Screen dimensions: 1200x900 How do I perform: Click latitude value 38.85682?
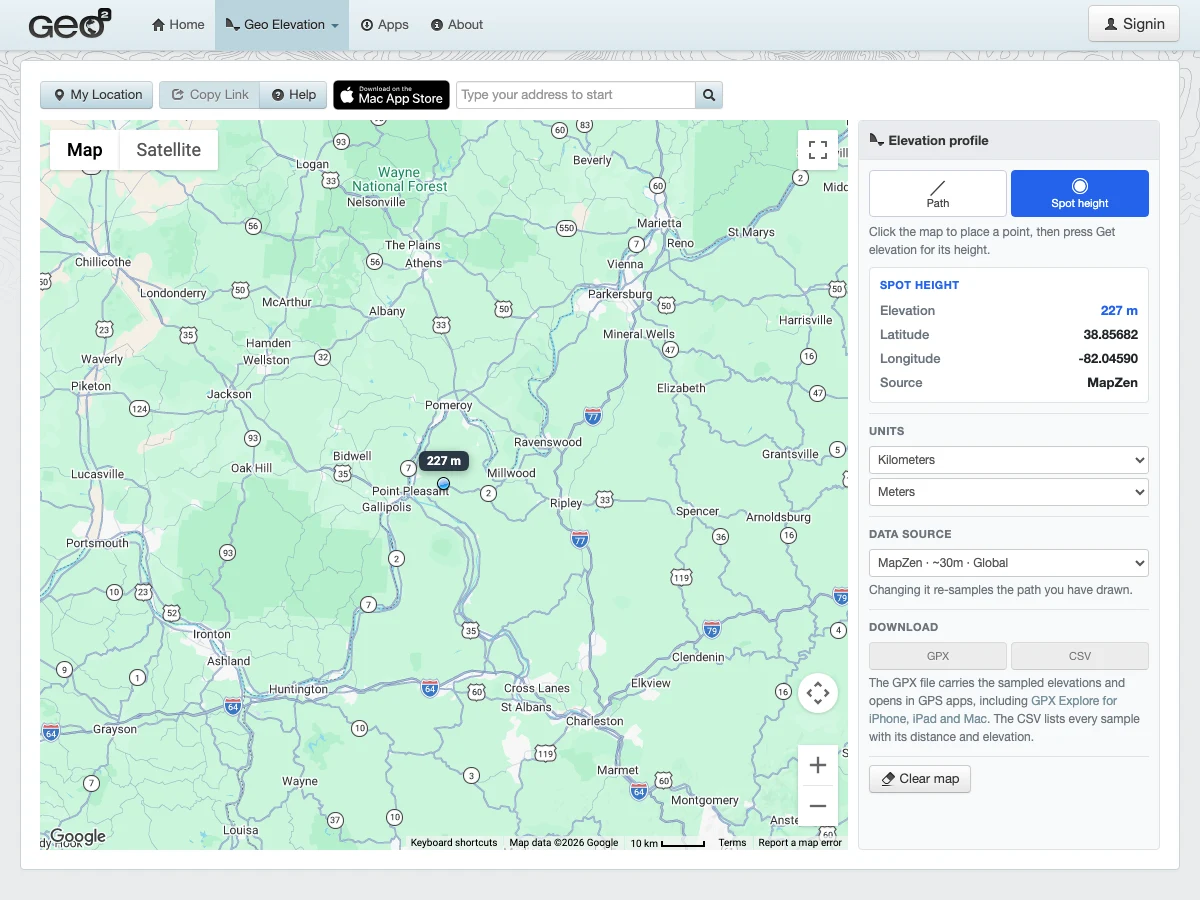(x=1110, y=335)
